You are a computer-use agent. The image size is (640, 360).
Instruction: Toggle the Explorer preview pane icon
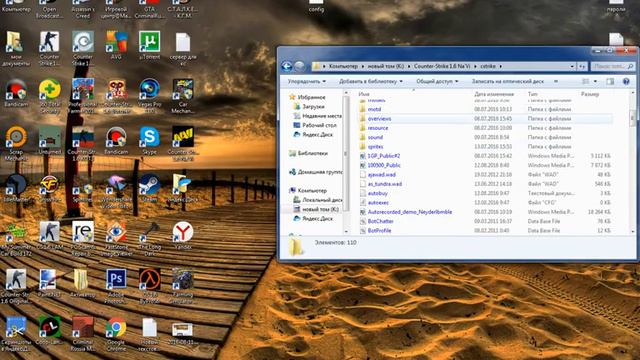point(610,82)
